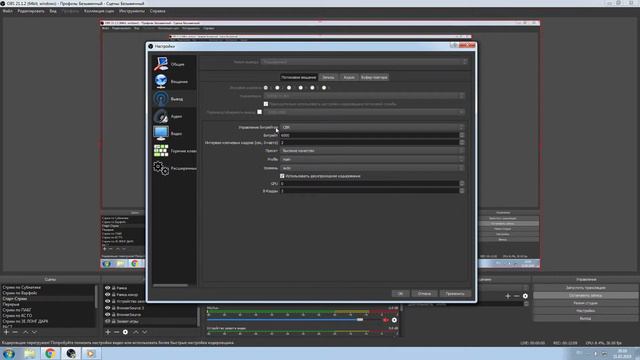Open the output mode dropdown
This screenshot has height=360, width=640.
[x=364, y=62]
